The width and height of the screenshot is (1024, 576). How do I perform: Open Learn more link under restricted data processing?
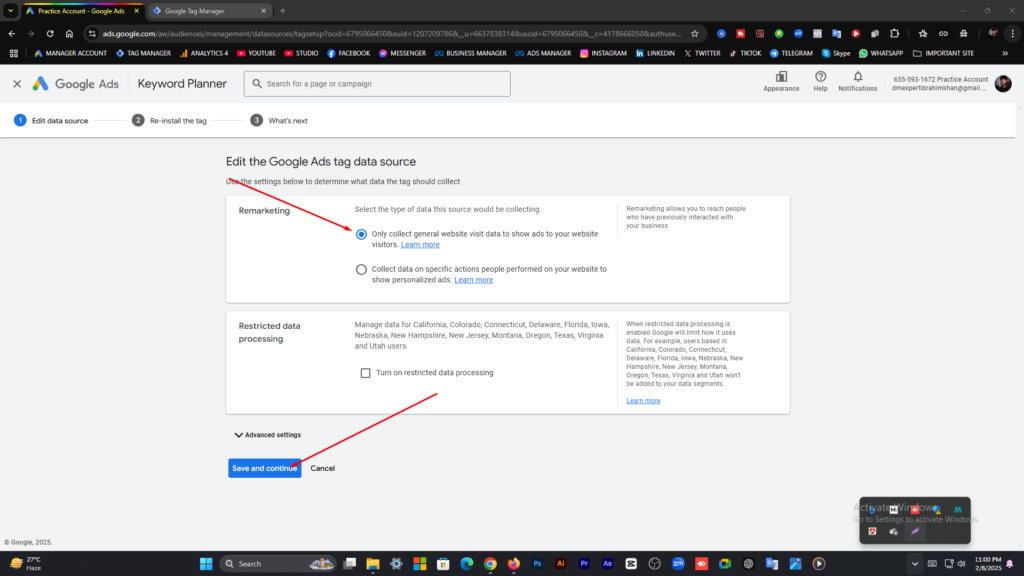coord(643,401)
